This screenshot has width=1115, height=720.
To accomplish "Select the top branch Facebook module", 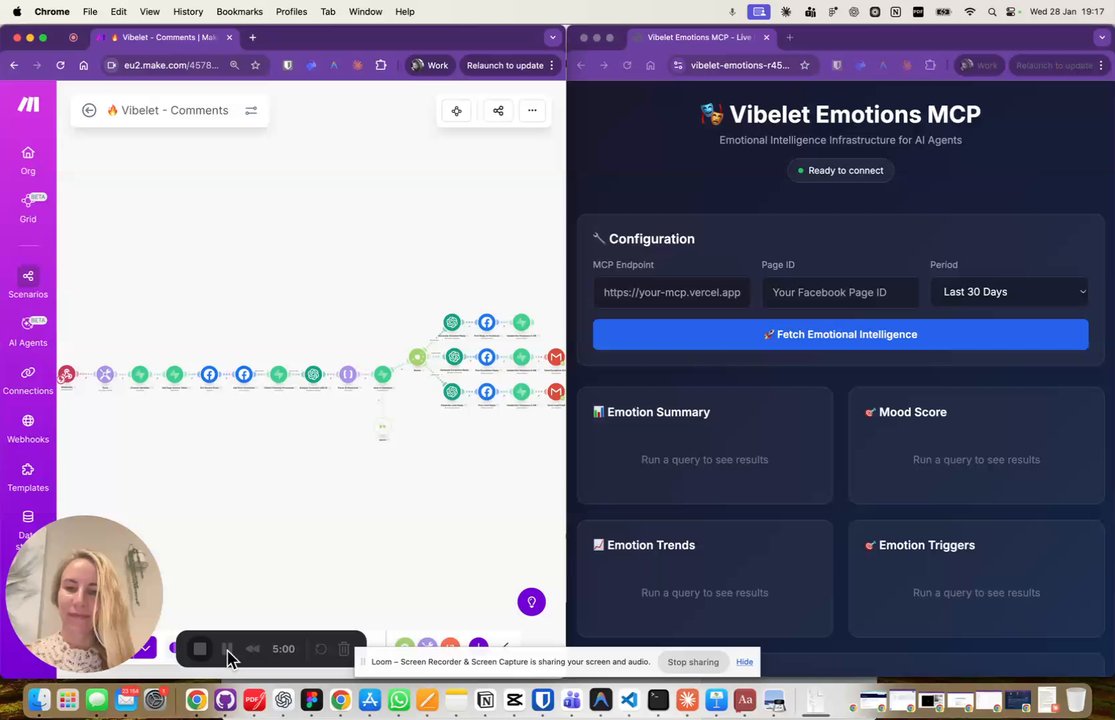I will (x=486, y=322).
